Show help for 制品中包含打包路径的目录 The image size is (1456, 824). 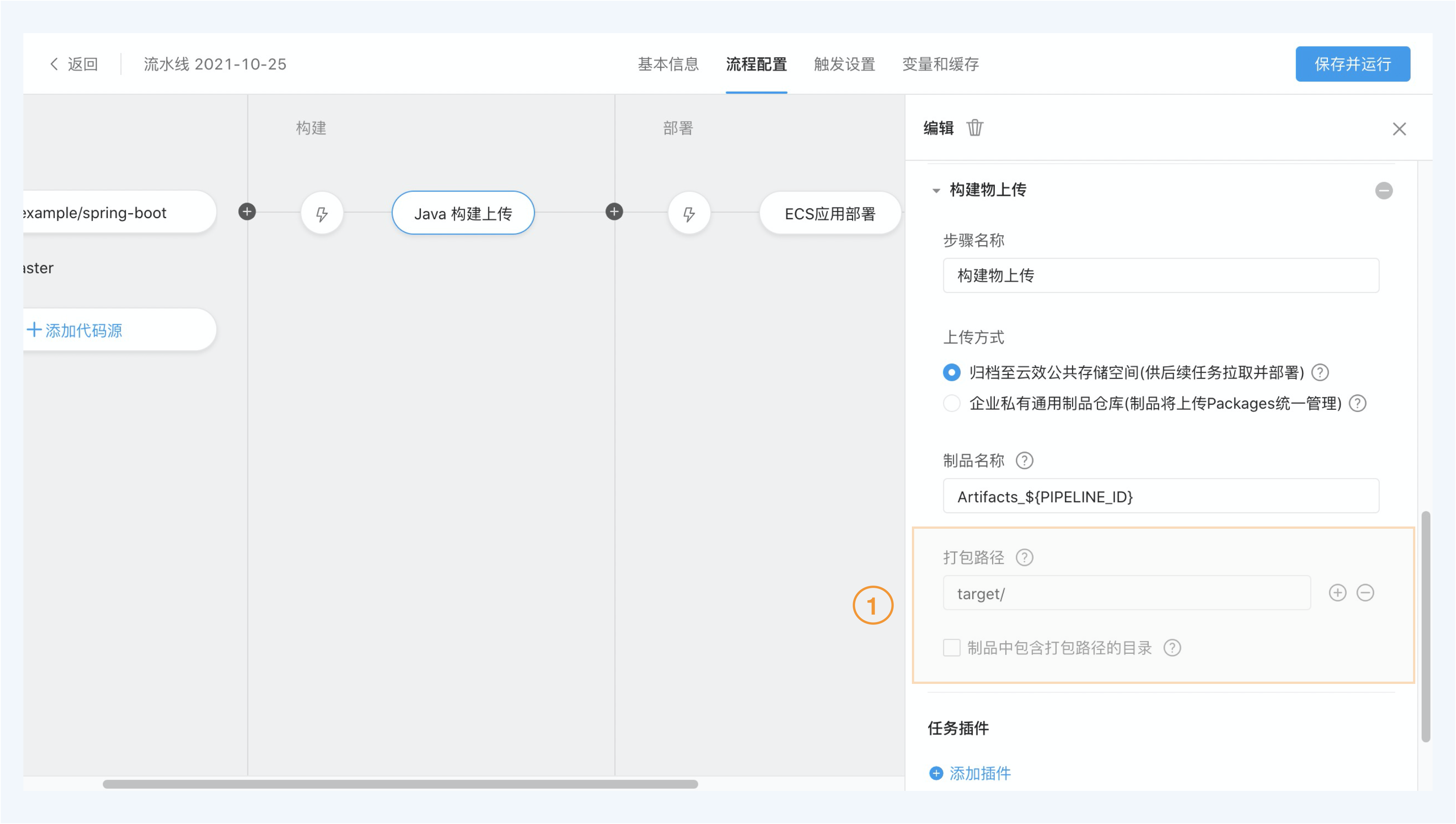coord(1172,647)
